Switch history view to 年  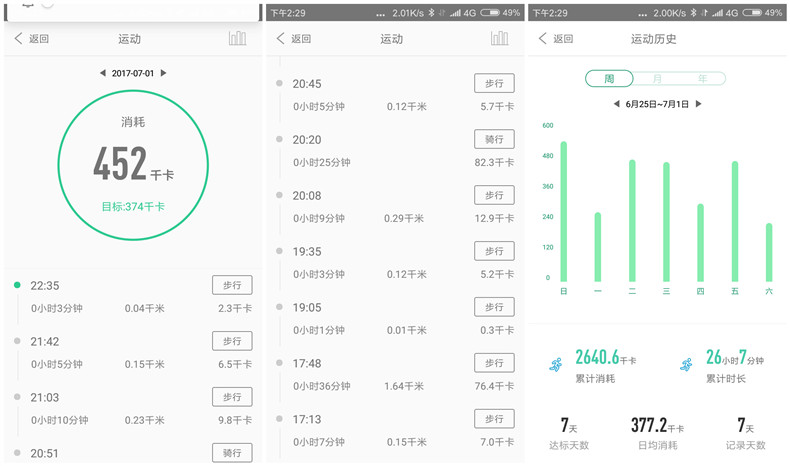[x=702, y=79]
